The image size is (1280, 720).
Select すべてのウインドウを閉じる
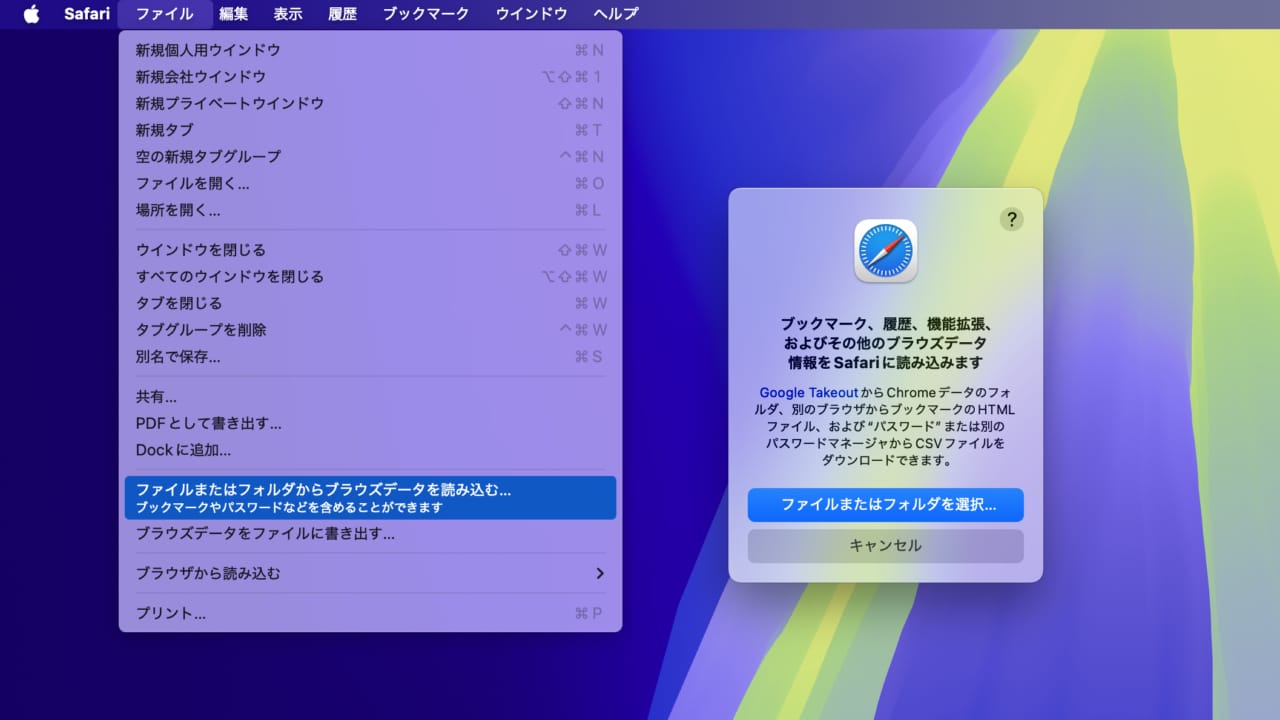[x=370, y=277]
